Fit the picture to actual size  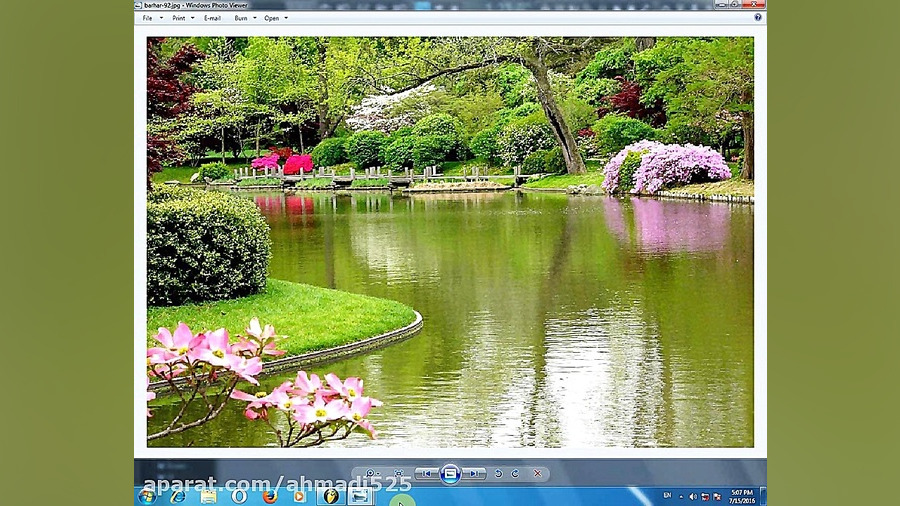[398, 474]
